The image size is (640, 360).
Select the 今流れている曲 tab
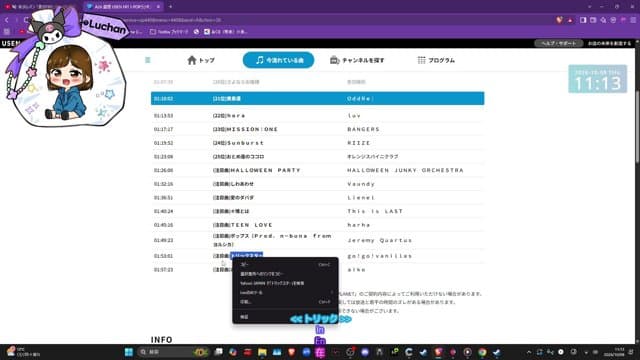(x=278, y=60)
